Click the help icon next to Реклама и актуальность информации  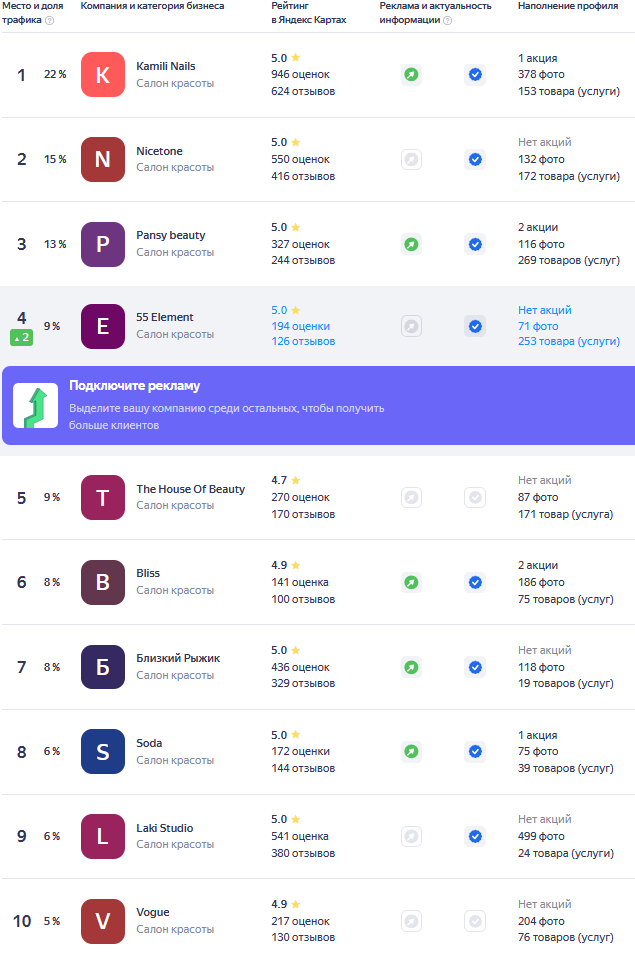click(448, 20)
